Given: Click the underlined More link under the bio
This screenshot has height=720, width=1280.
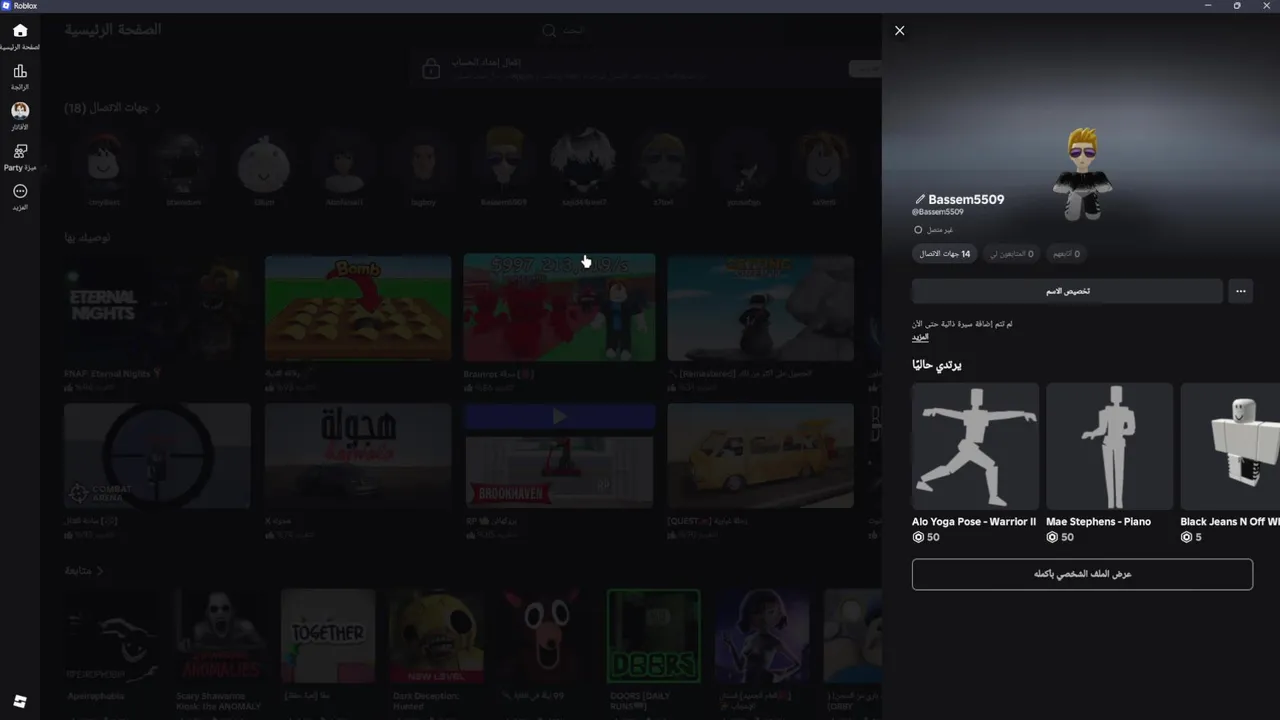Looking at the screenshot, I should click(920, 338).
